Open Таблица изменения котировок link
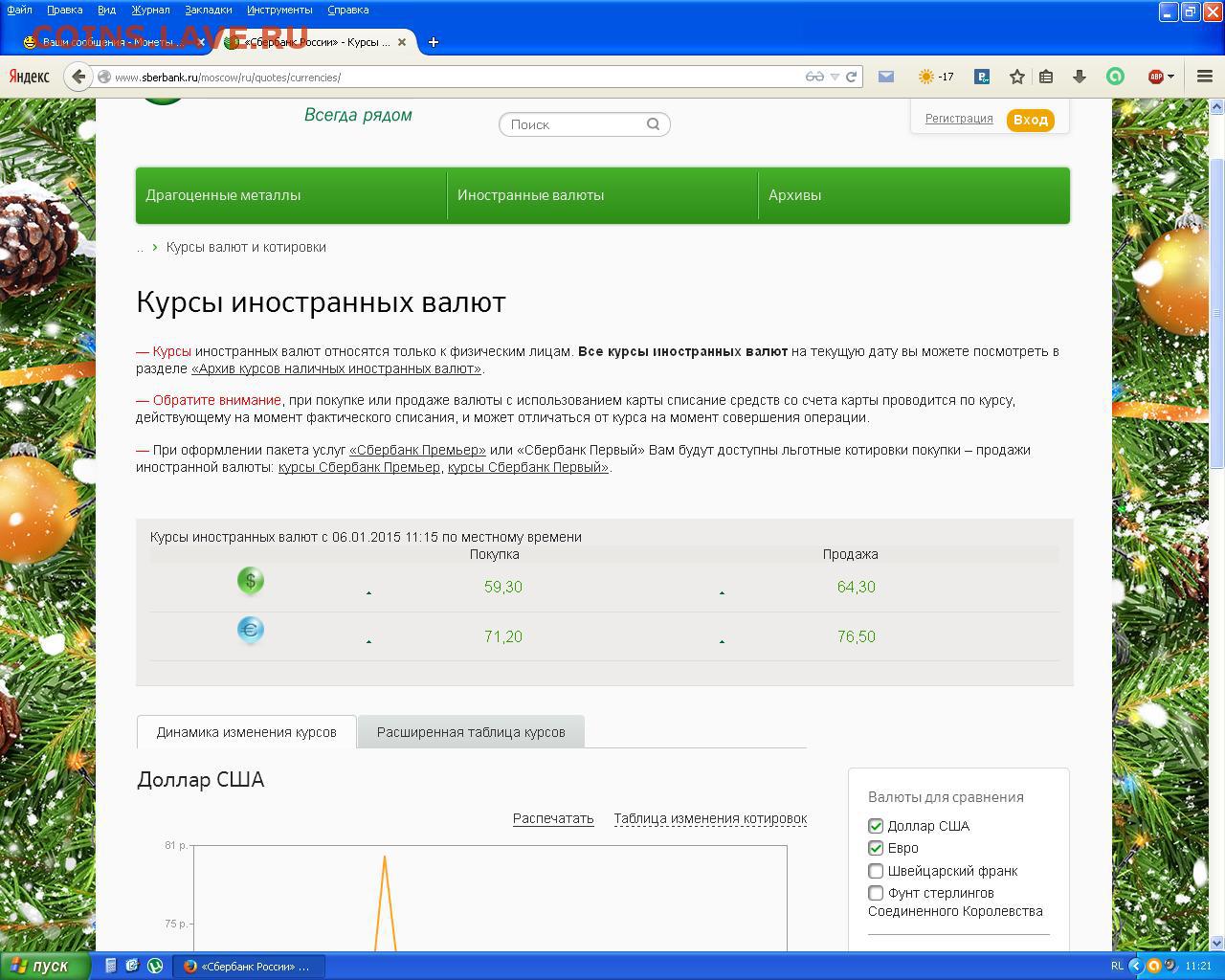The image size is (1225, 980). click(710, 818)
